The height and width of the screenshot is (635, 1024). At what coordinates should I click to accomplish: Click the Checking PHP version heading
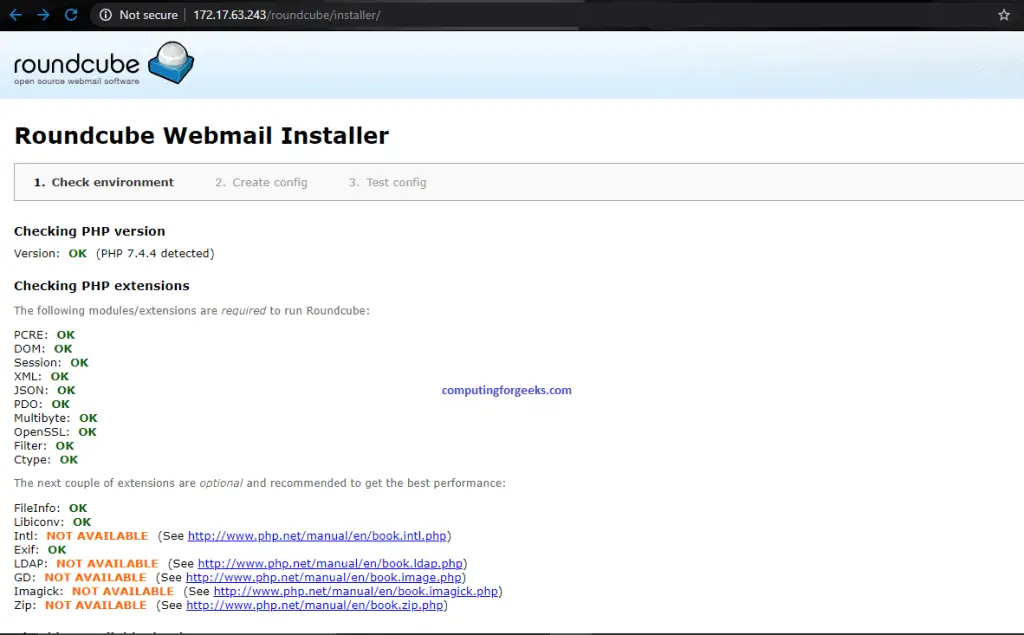[89, 231]
